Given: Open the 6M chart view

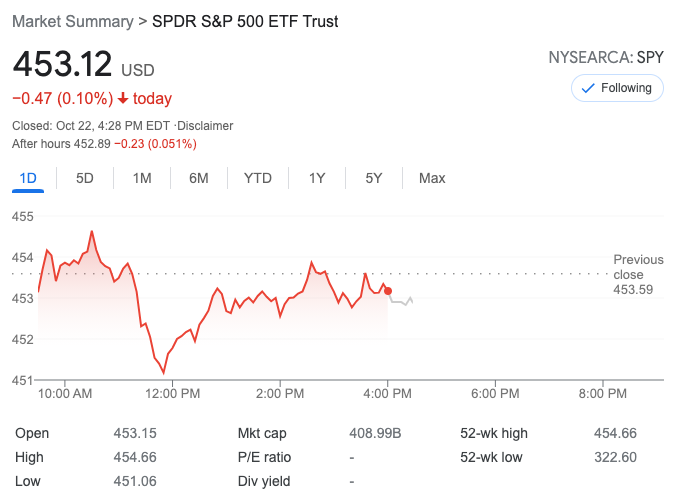Looking at the screenshot, I should [x=199, y=178].
